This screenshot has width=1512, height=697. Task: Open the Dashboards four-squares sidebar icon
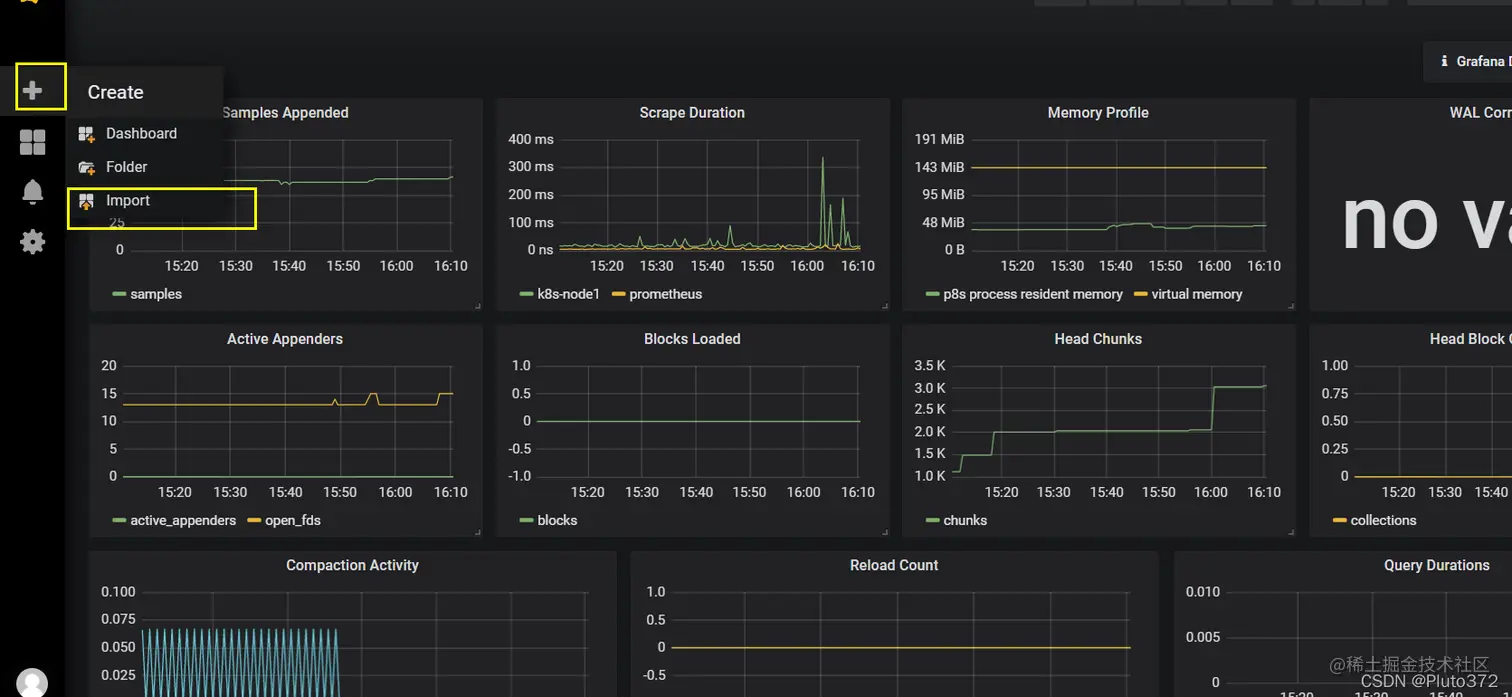coord(32,143)
